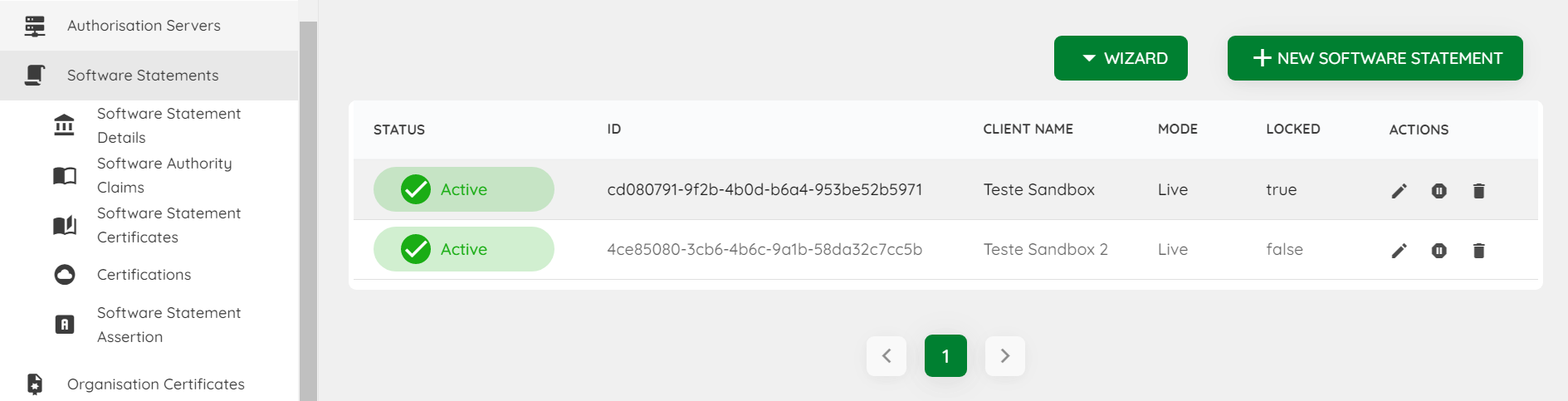This screenshot has width=1568, height=401.
Task: Click the Certifications cloud icon
Action: [65, 275]
